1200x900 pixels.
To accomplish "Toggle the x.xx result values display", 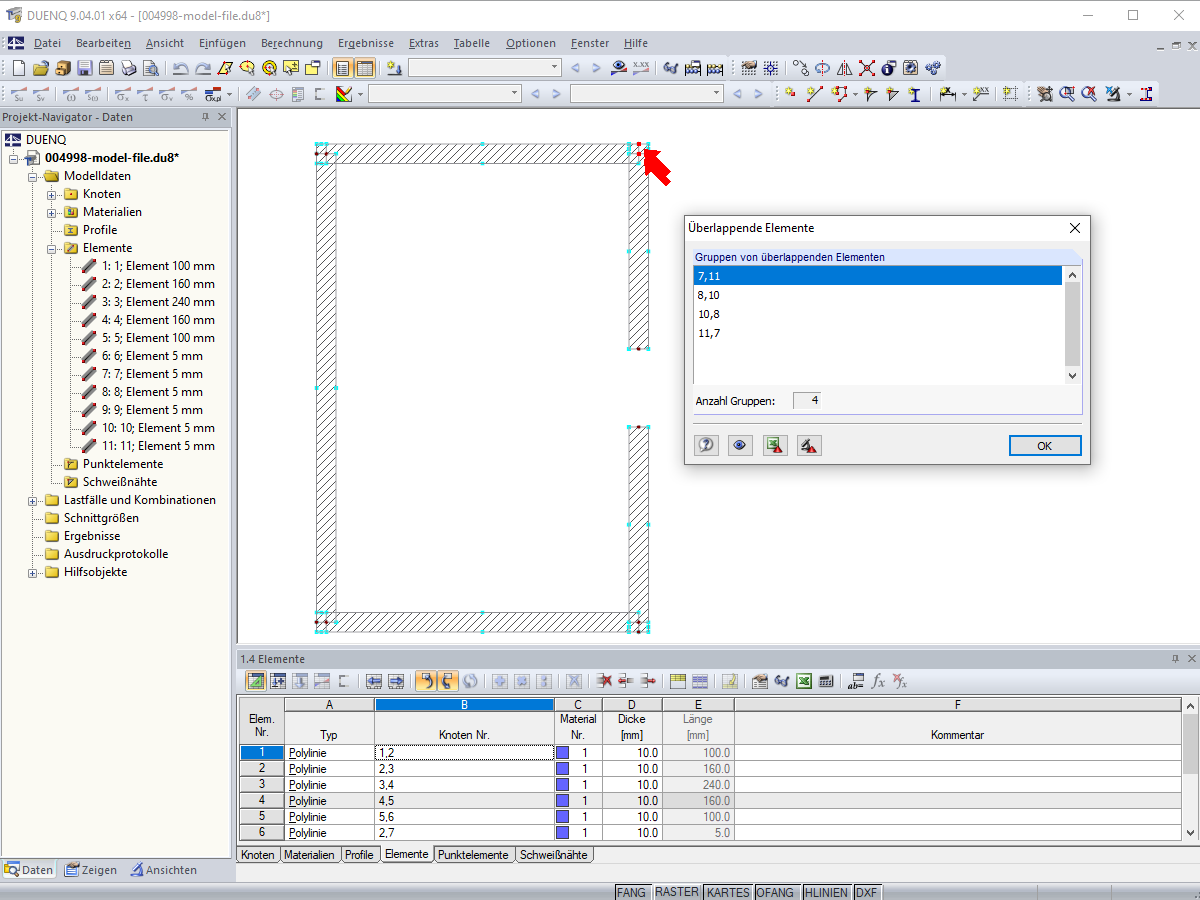I will [641, 68].
